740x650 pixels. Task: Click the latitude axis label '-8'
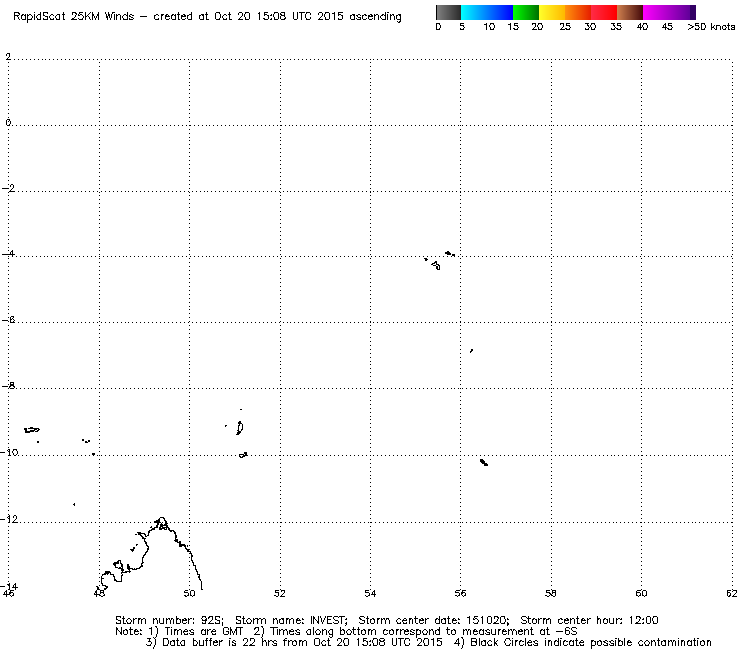[8, 386]
